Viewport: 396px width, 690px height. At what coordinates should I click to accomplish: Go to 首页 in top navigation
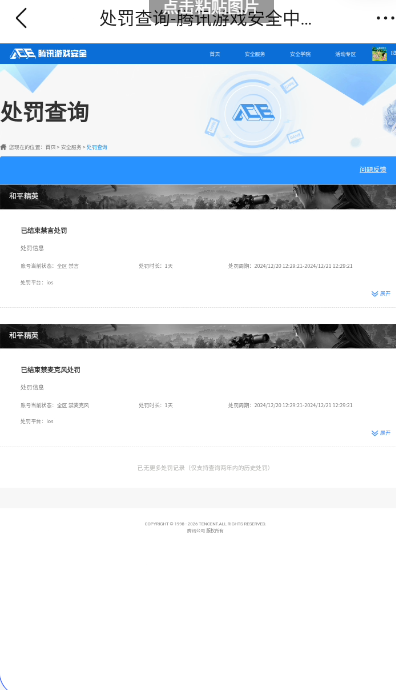[215, 54]
